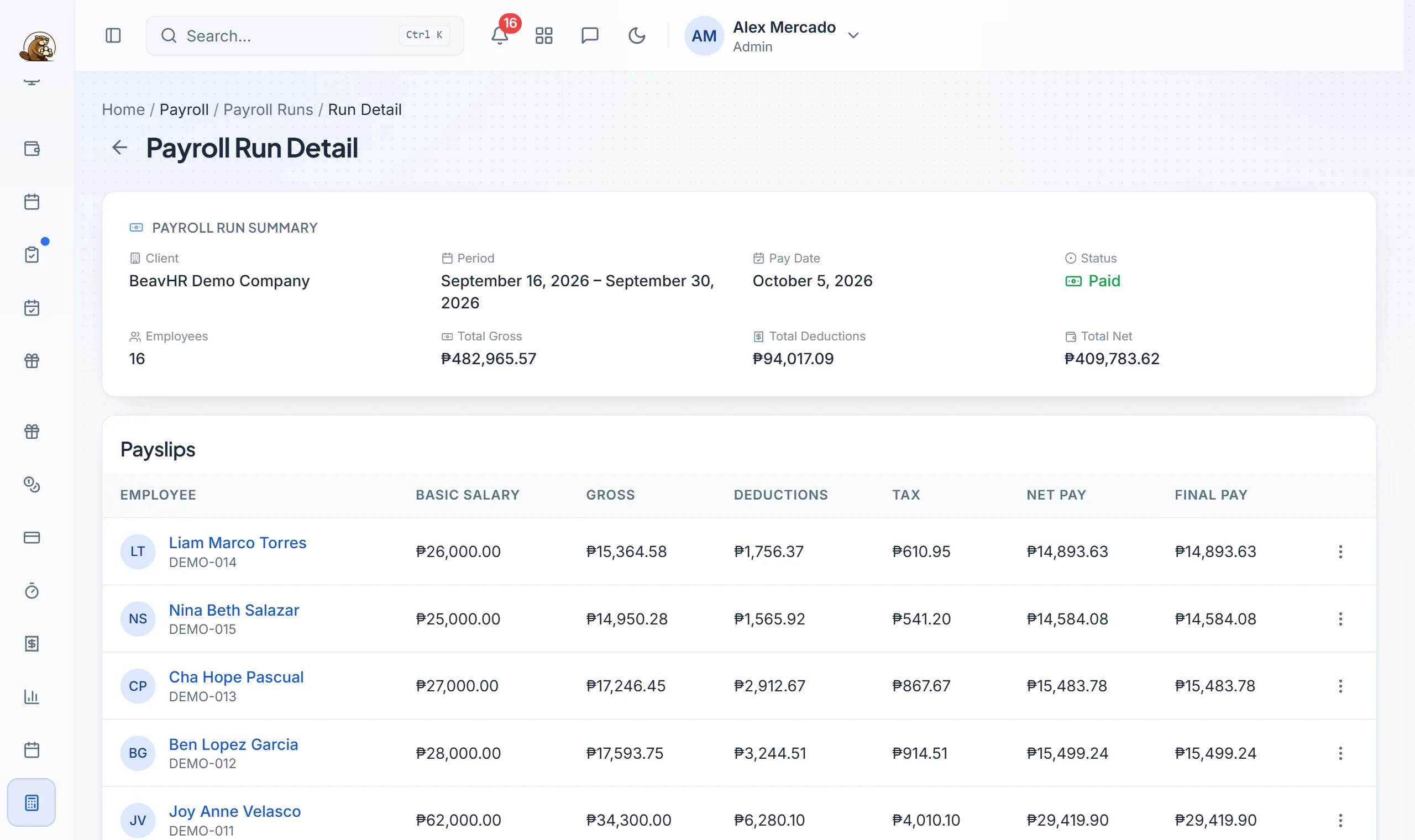
Task: Click the AM profile avatar
Action: point(704,36)
